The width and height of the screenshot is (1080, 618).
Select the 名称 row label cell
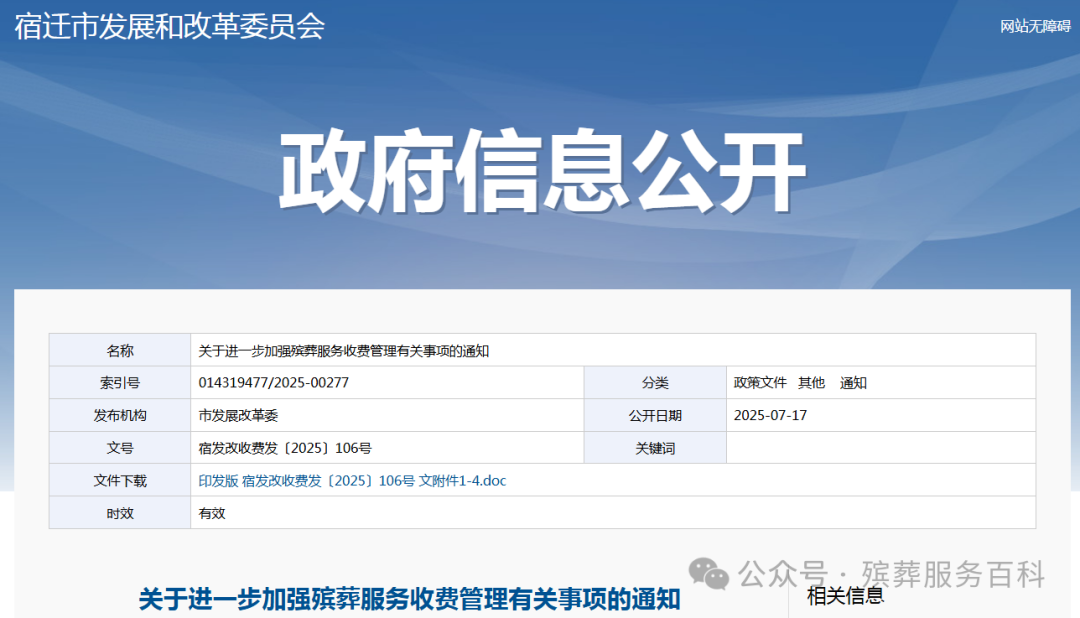[119, 350]
